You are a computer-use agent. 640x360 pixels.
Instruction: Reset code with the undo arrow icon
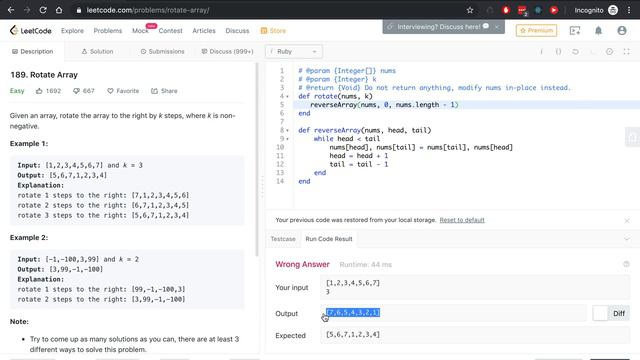pos(575,51)
